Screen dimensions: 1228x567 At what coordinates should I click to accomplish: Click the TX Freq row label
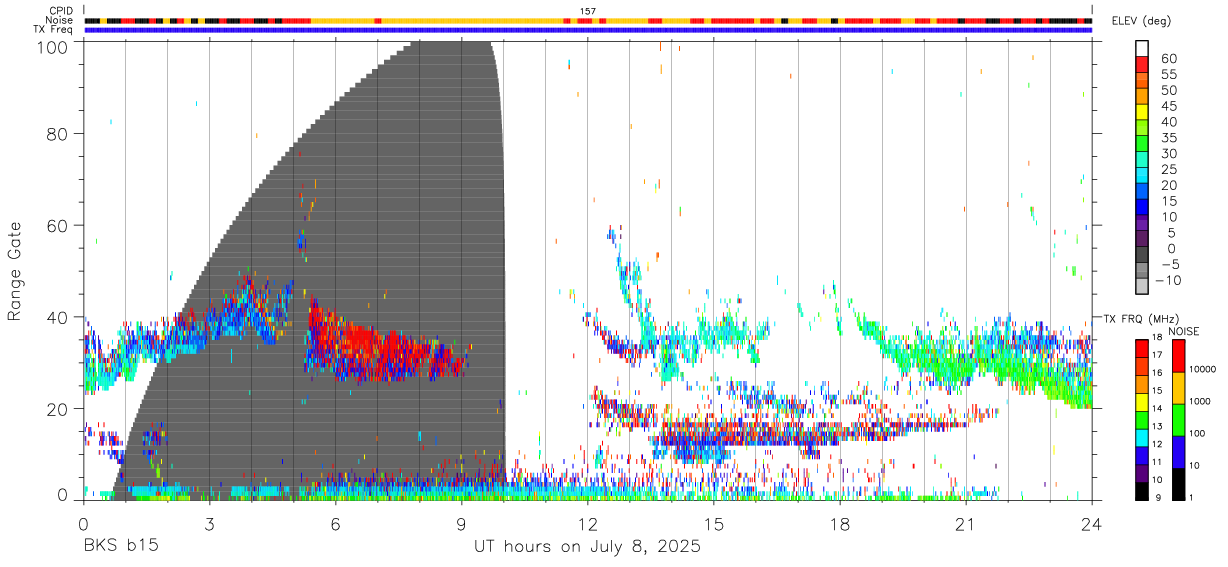[54, 30]
